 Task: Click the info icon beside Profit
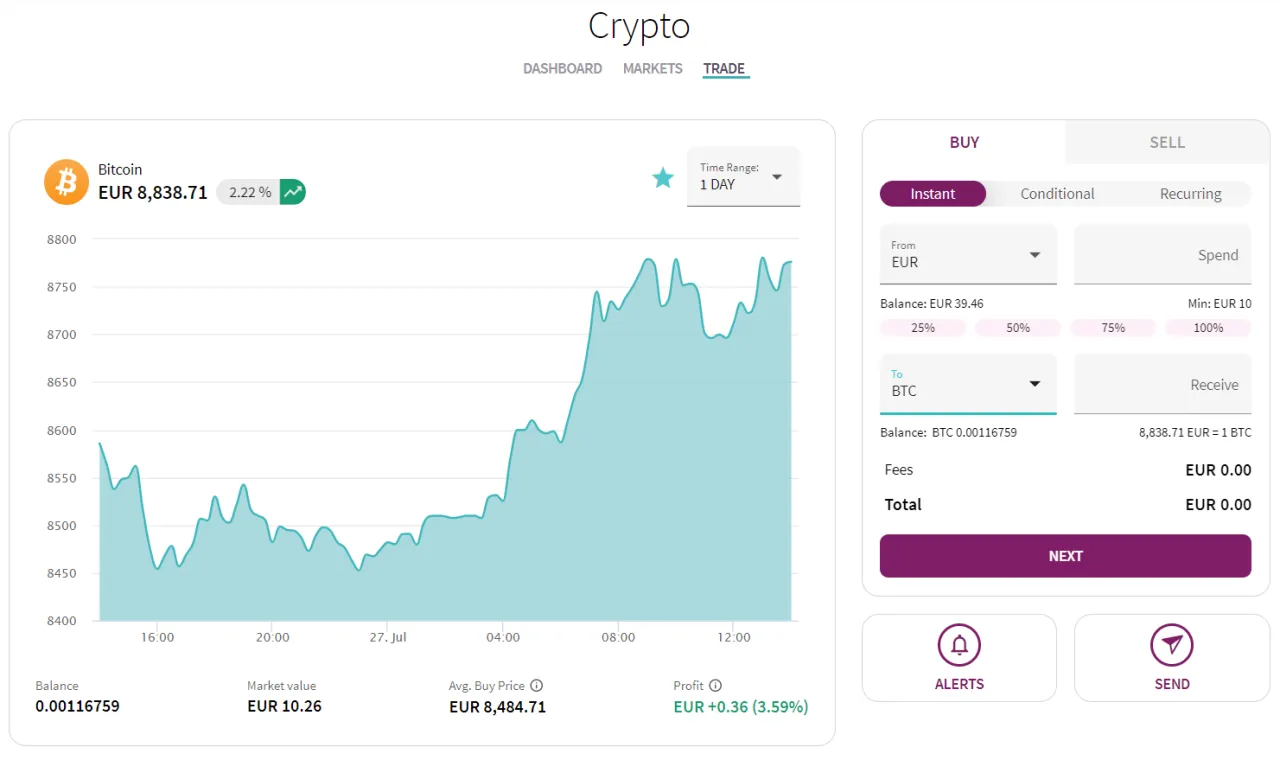(717, 685)
